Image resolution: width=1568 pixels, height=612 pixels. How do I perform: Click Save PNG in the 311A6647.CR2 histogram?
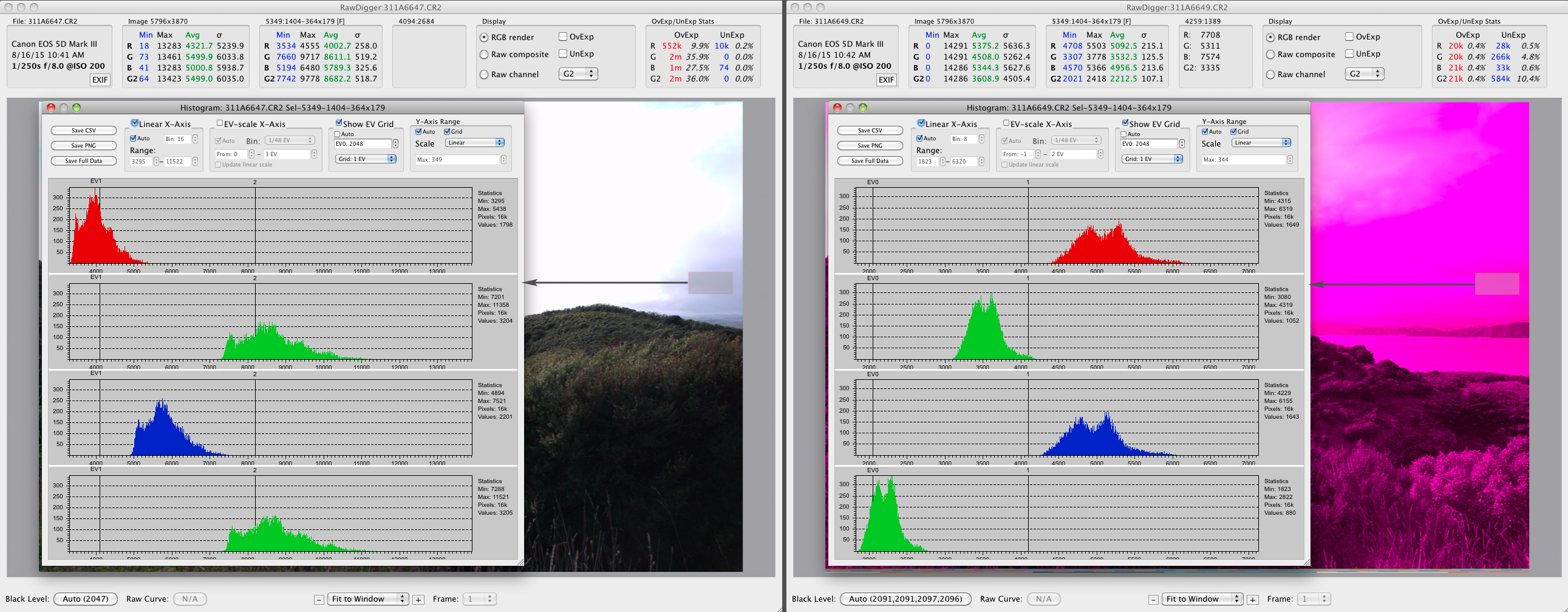click(x=83, y=145)
